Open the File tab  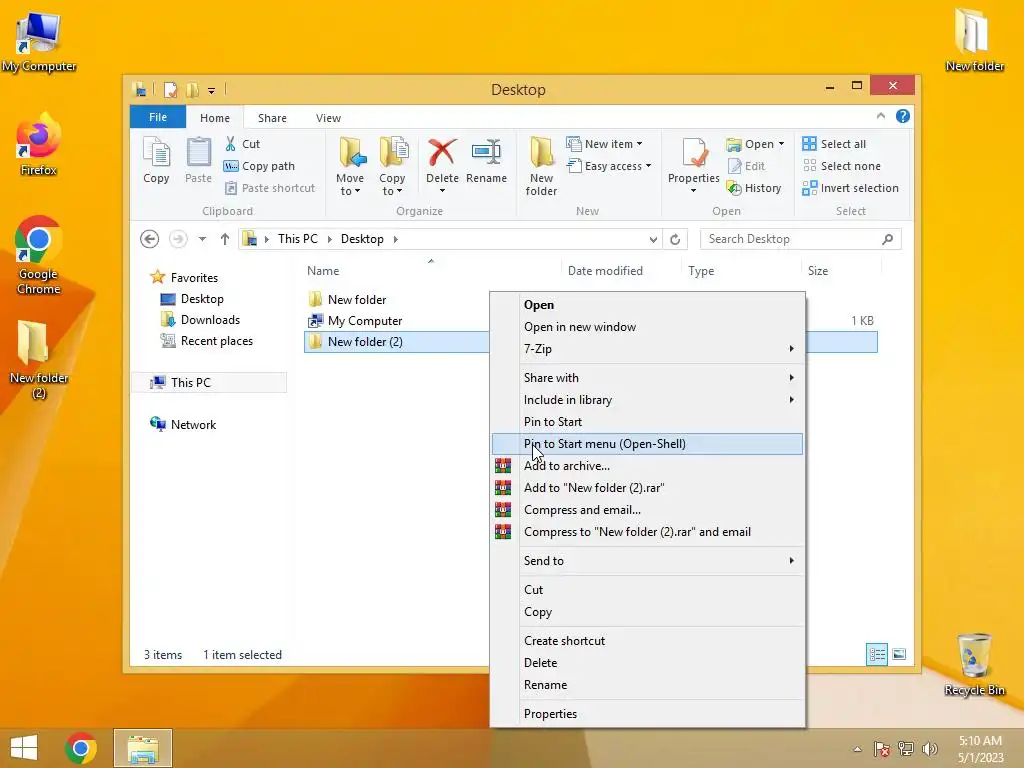click(158, 117)
